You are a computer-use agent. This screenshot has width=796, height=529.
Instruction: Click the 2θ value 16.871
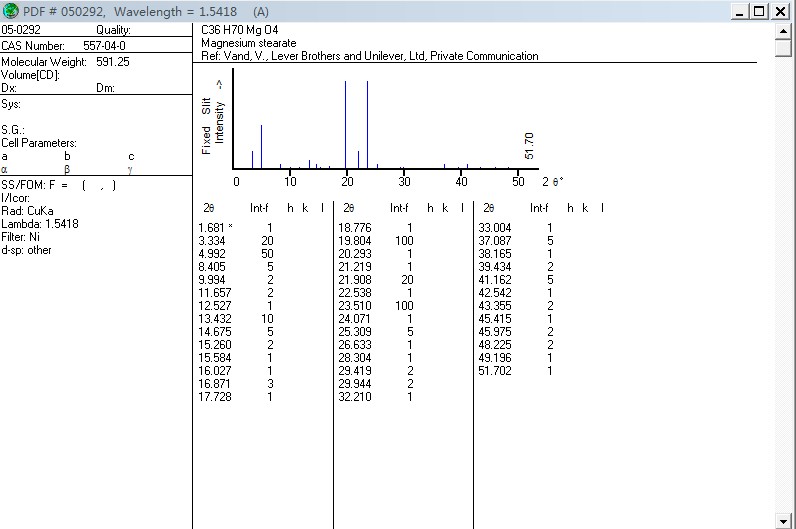point(215,384)
